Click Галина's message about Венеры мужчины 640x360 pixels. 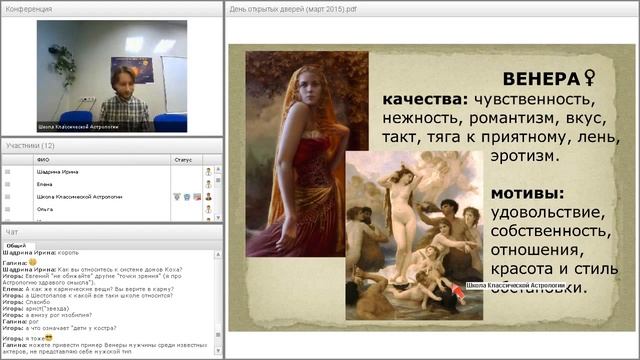[105, 348]
